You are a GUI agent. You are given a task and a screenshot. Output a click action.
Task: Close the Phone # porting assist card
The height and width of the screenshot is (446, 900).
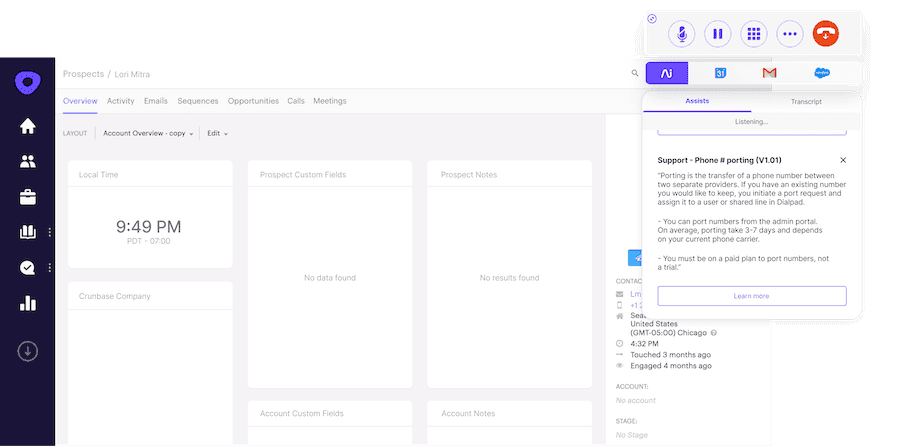coord(843,160)
